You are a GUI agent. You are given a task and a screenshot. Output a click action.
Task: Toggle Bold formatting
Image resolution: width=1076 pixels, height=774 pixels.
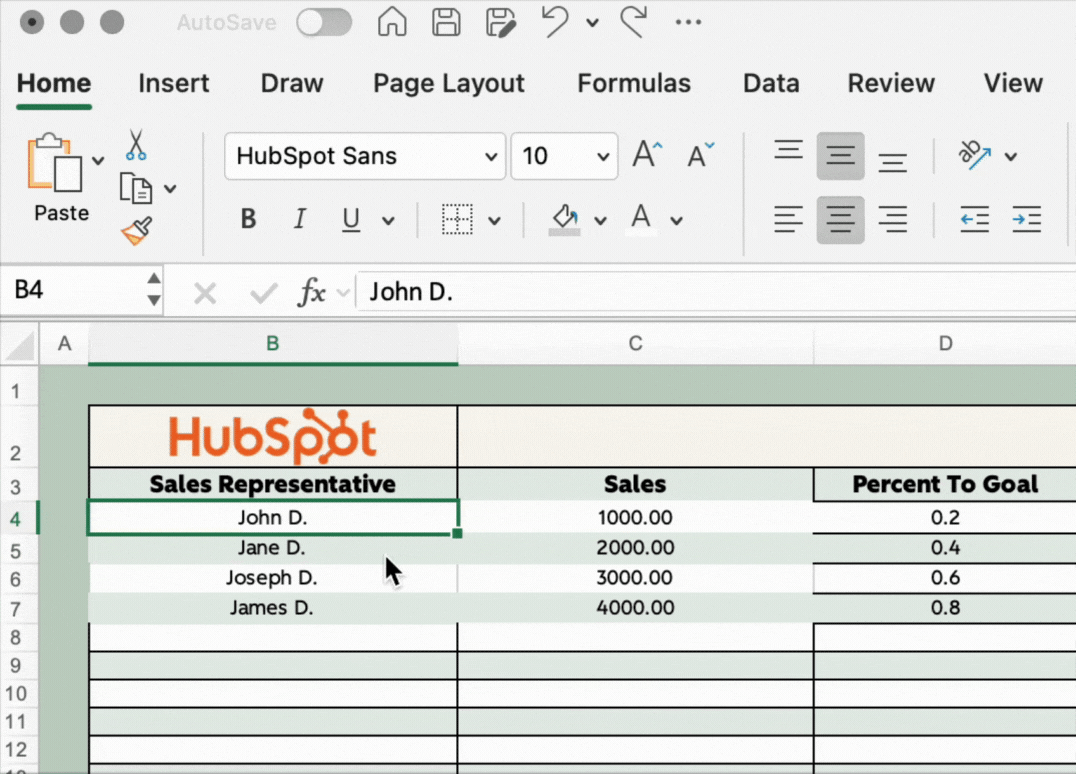pos(249,219)
